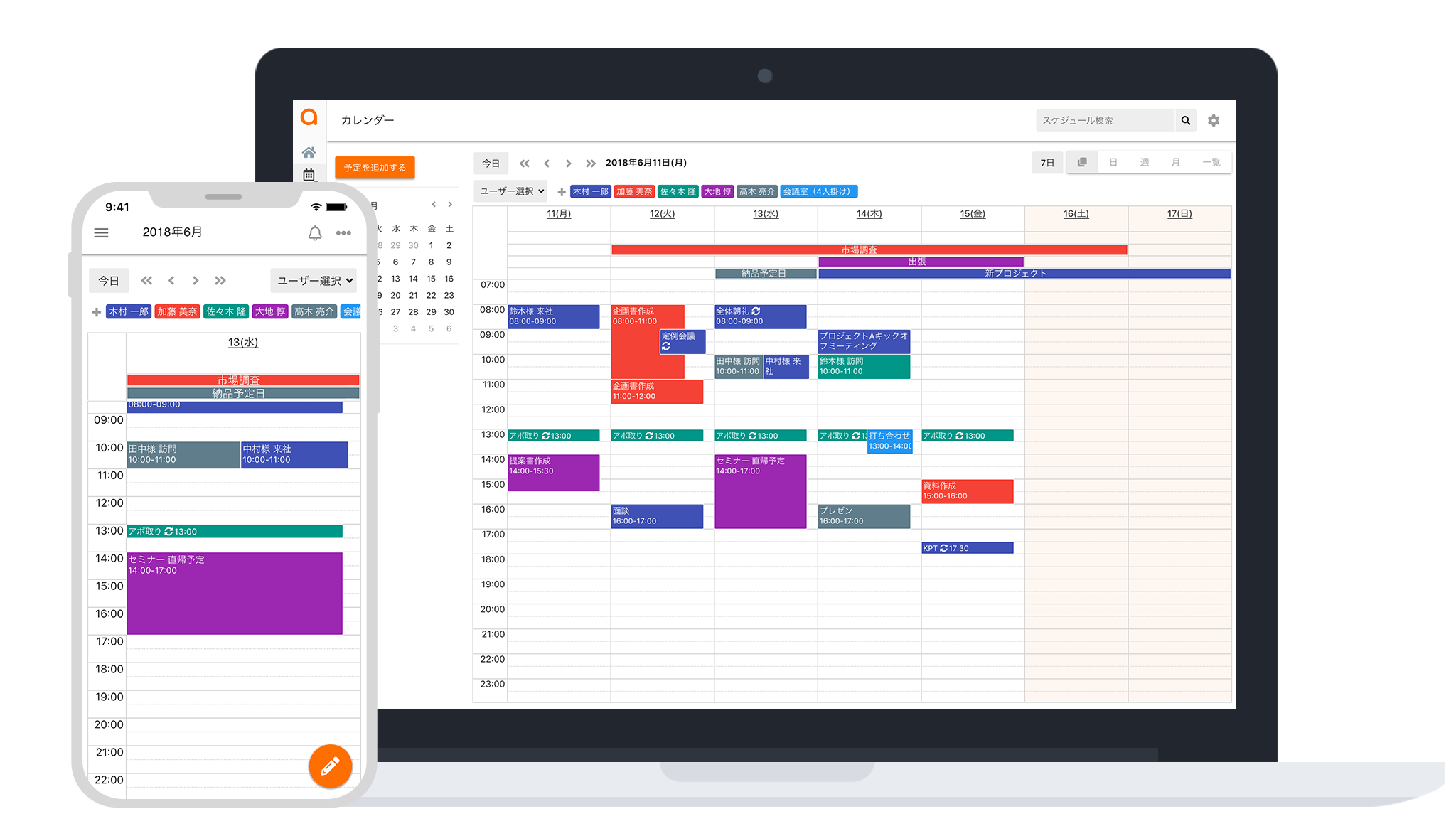Jump forward a week on phone

click(x=220, y=280)
